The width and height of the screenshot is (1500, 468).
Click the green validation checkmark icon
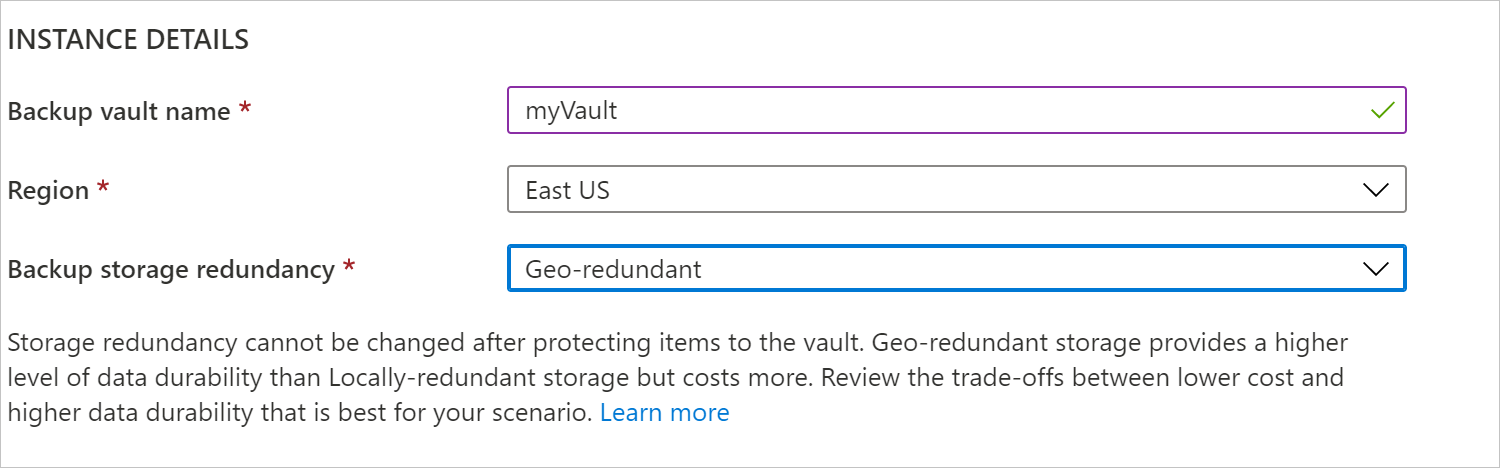[x=1382, y=111]
